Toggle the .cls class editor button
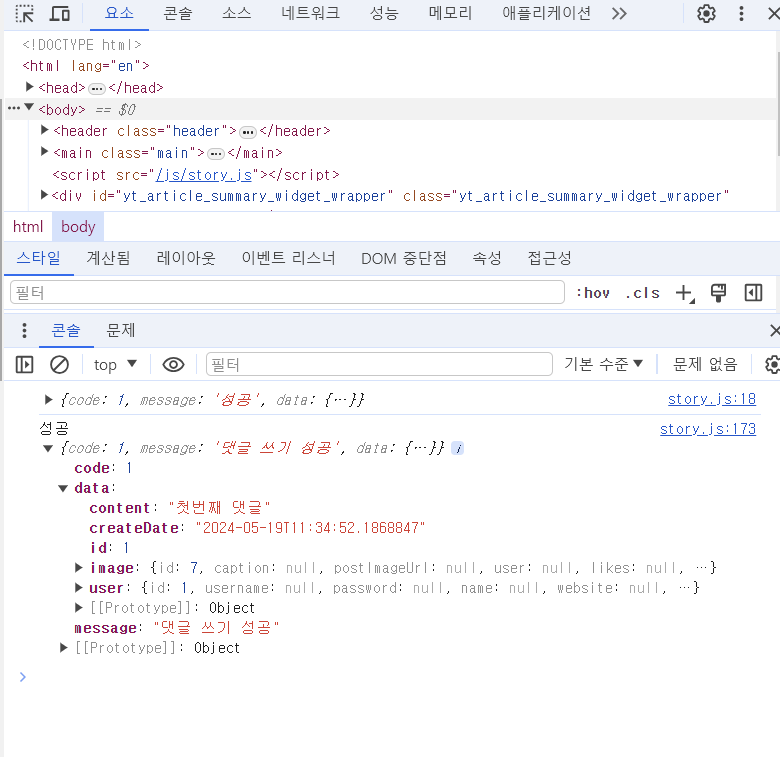 [642, 293]
